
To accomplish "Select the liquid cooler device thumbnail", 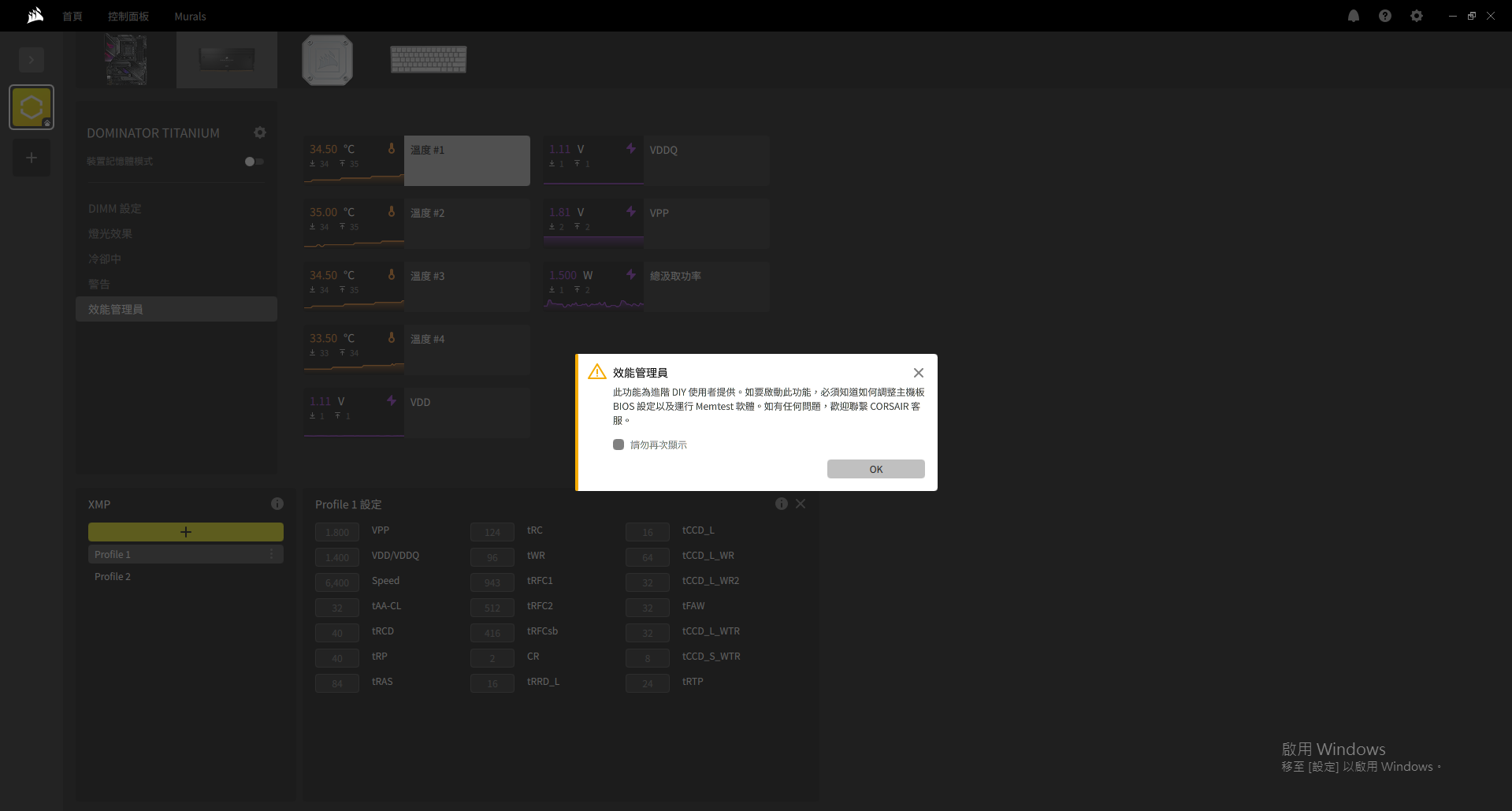I will (327, 60).
